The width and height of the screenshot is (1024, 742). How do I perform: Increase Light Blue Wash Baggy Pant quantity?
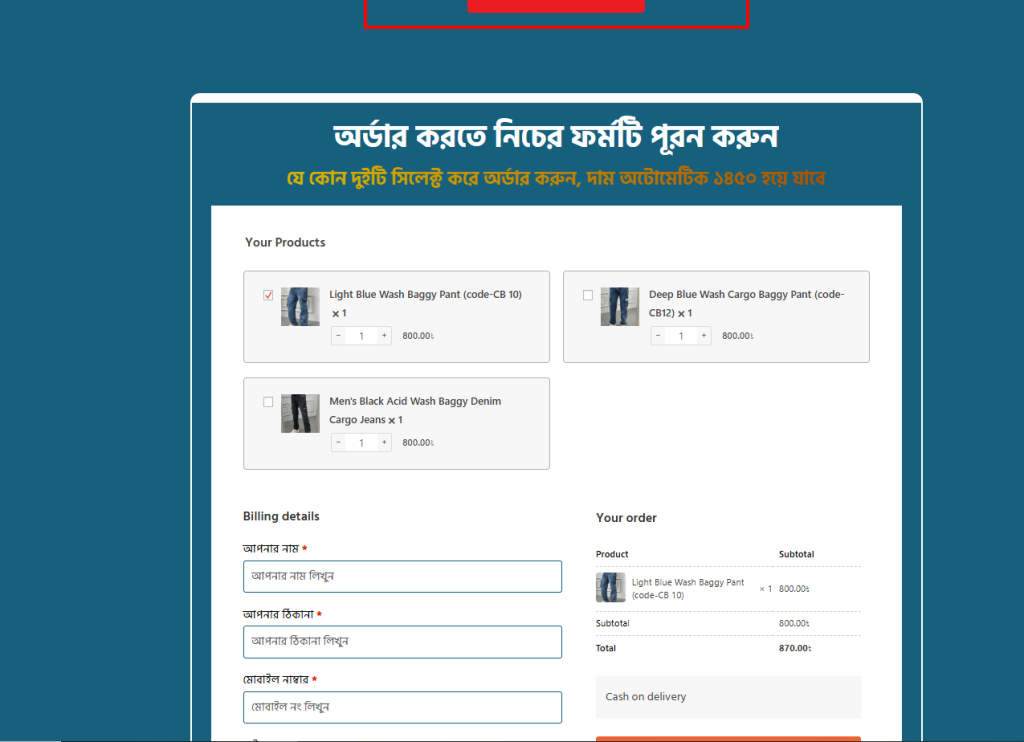(384, 336)
